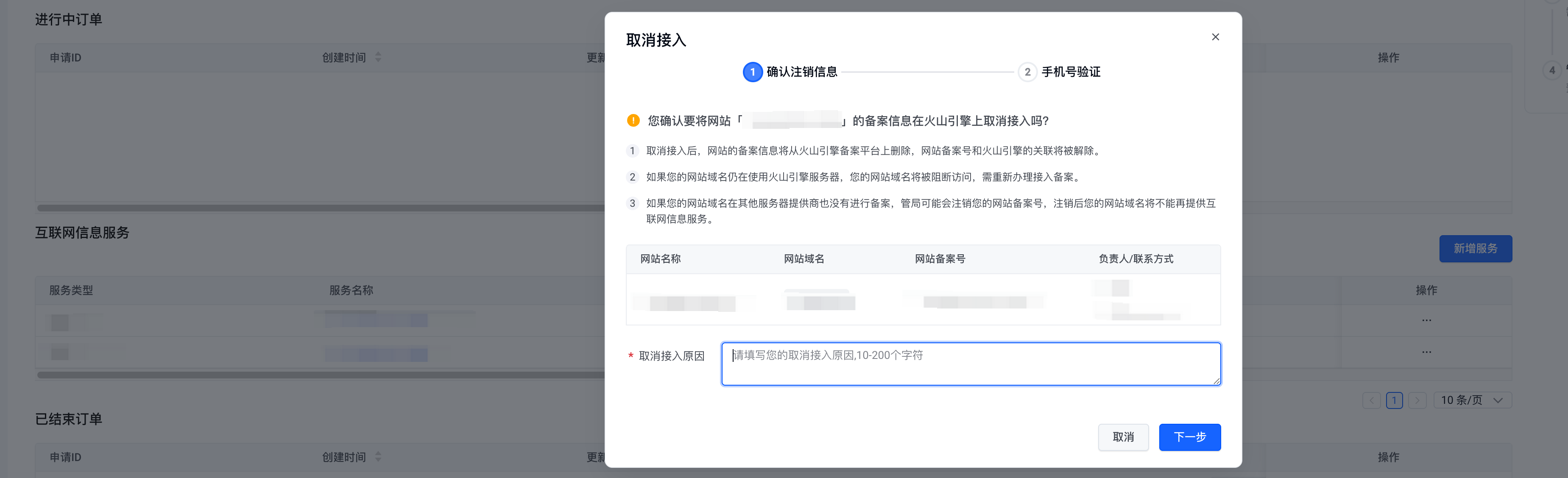
Task: Sort by 创建时间 in 已结束订单 table
Action: (378, 457)
